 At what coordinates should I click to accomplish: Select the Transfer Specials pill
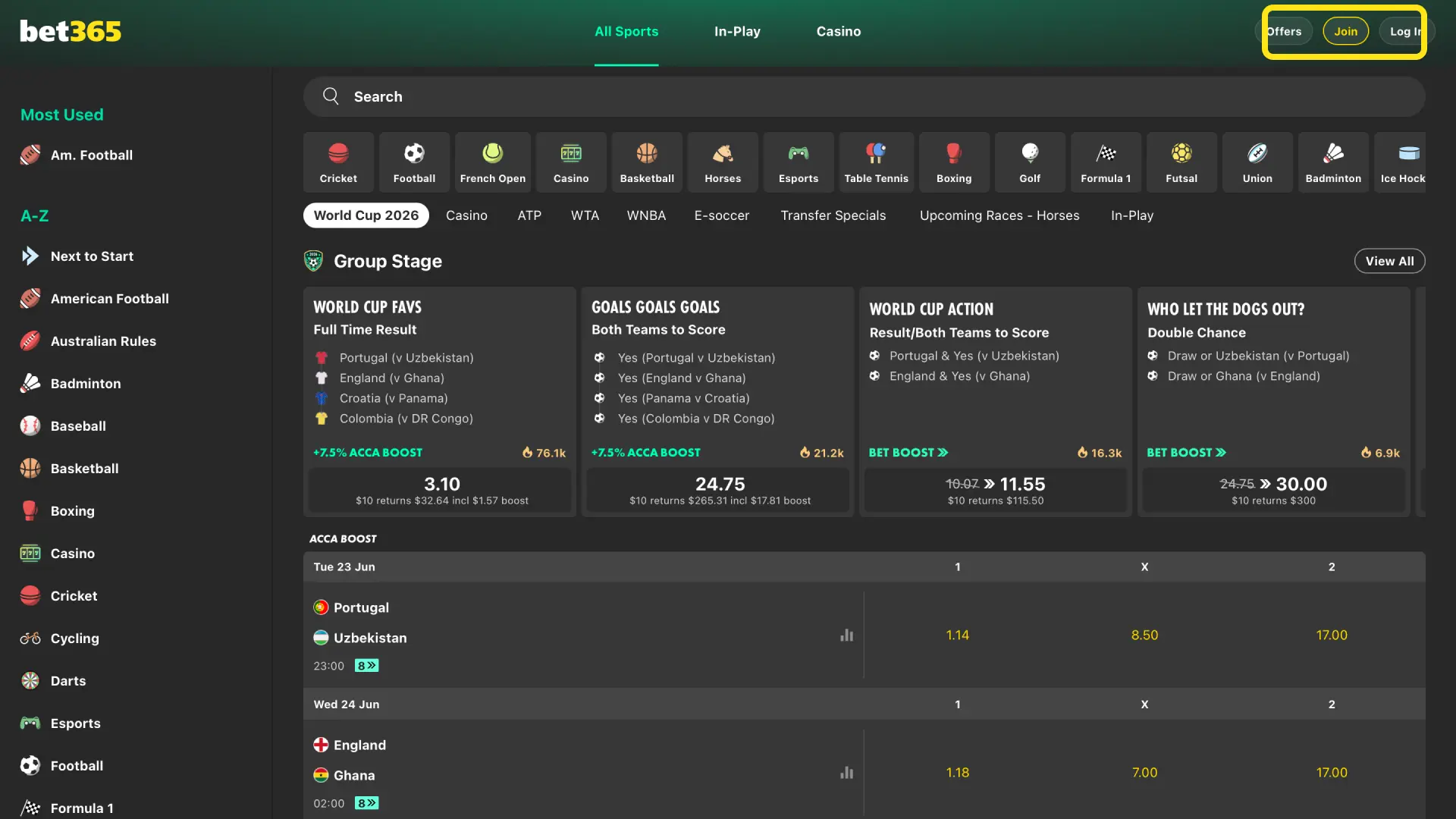click(x=833, y=215)
